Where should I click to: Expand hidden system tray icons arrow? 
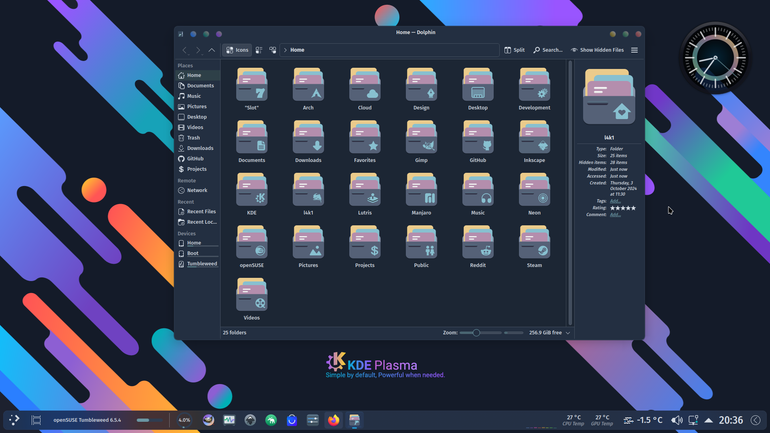pos(708,420)
